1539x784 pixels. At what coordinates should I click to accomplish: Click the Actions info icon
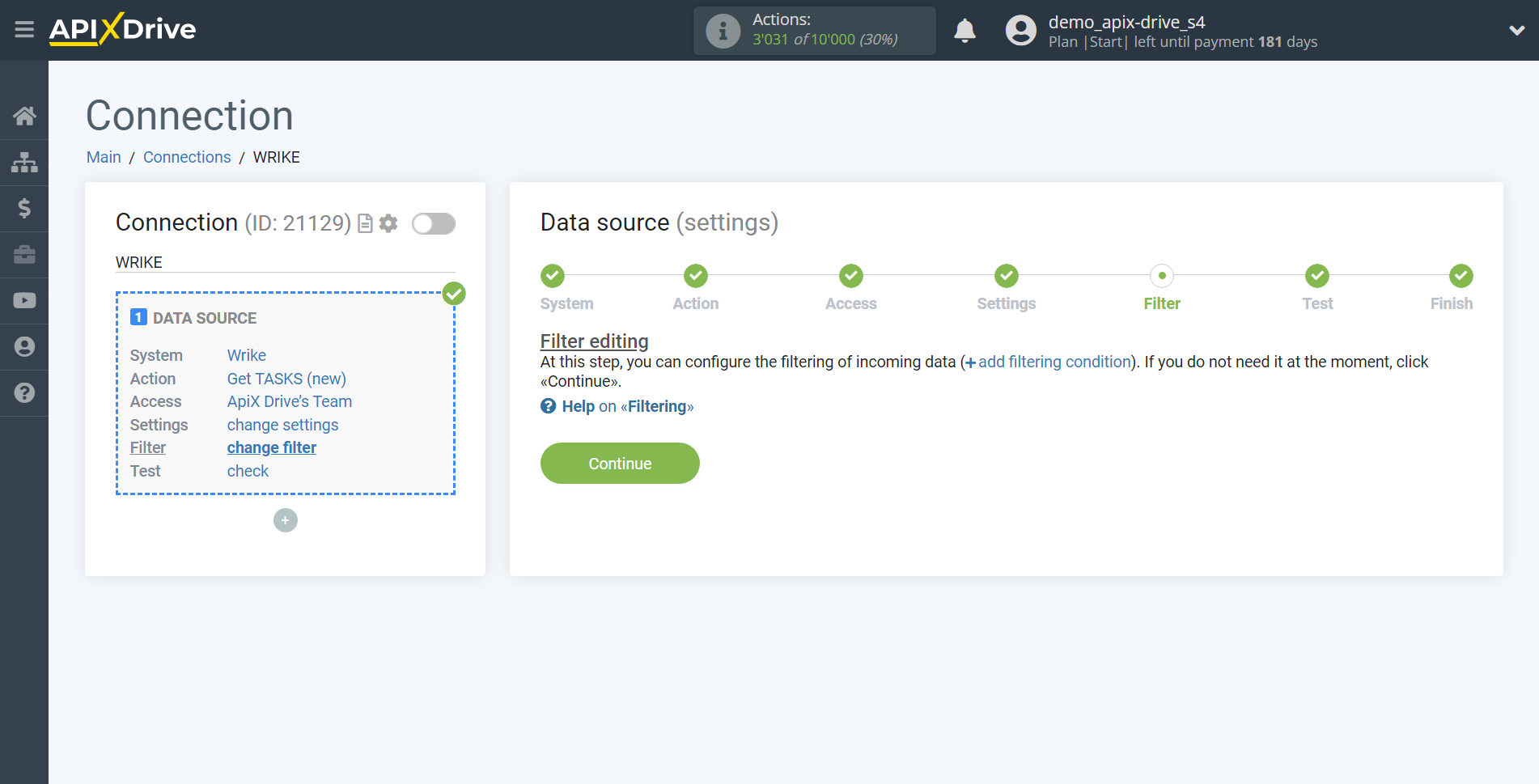723,31
